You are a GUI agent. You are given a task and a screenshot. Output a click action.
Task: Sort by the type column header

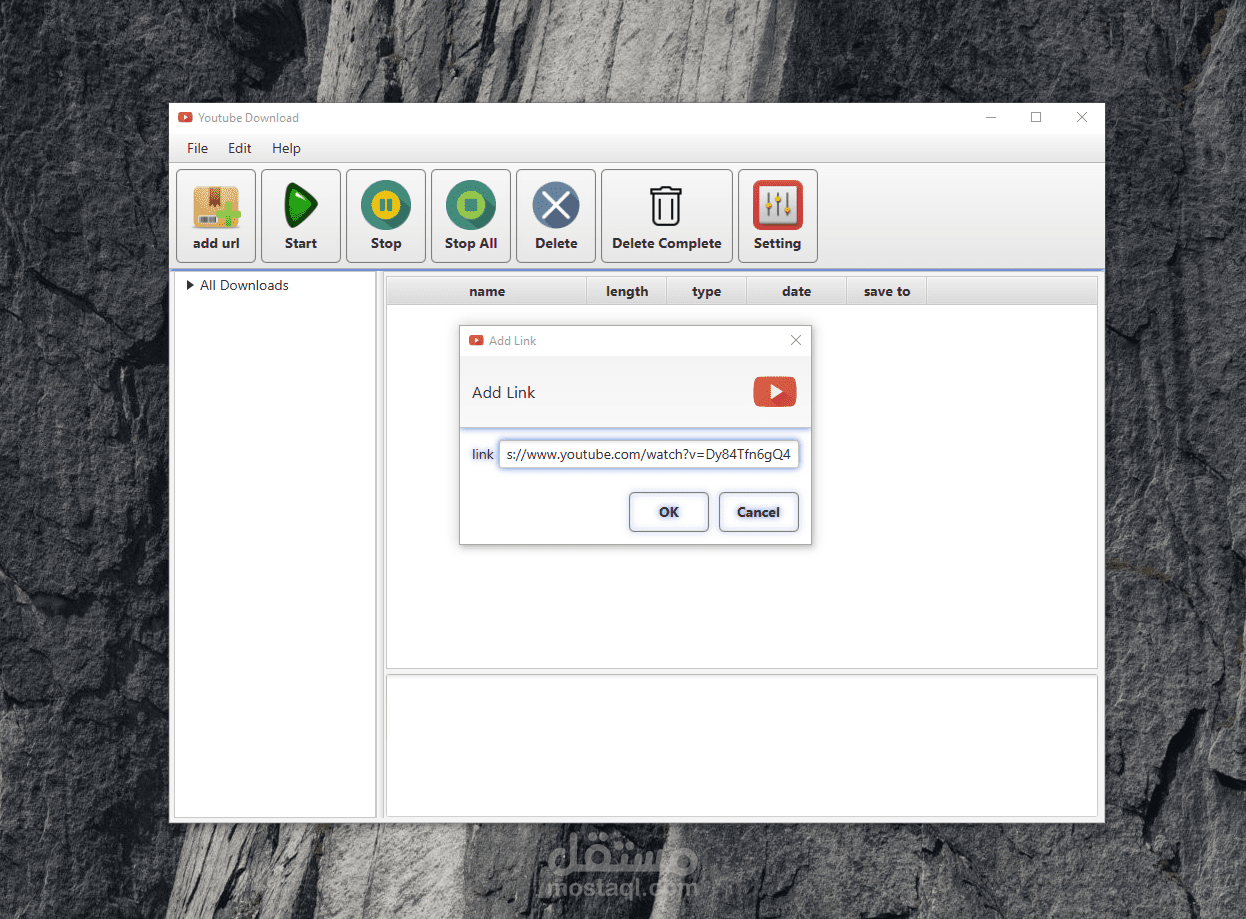(x=707, y=291)
